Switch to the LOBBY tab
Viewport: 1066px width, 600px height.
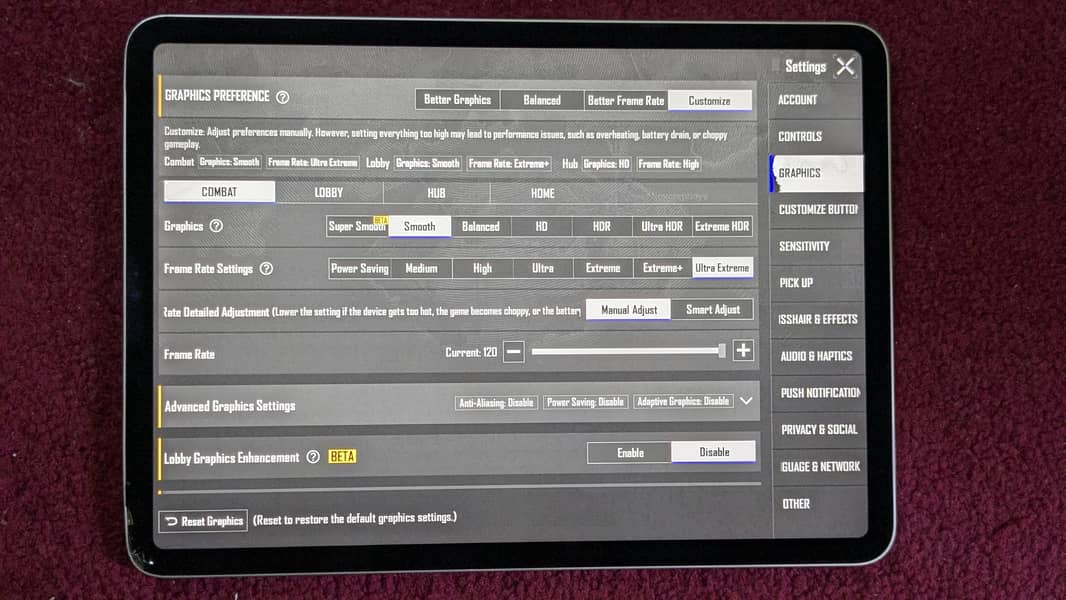click(329, 192)
